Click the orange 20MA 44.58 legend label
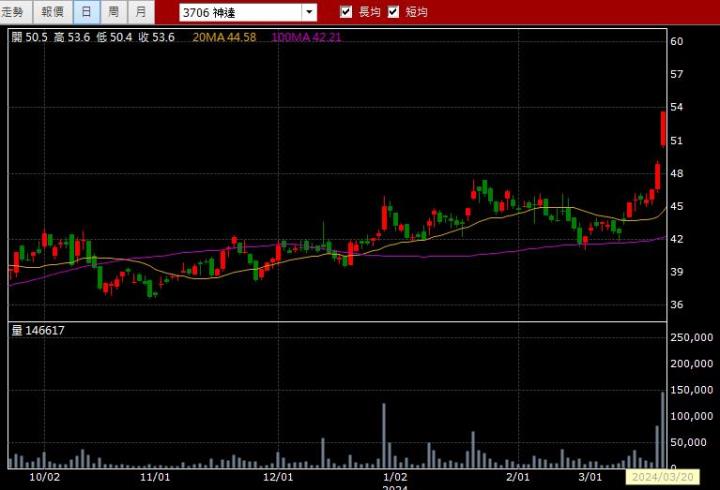720x490 pixels. (224, 37)
